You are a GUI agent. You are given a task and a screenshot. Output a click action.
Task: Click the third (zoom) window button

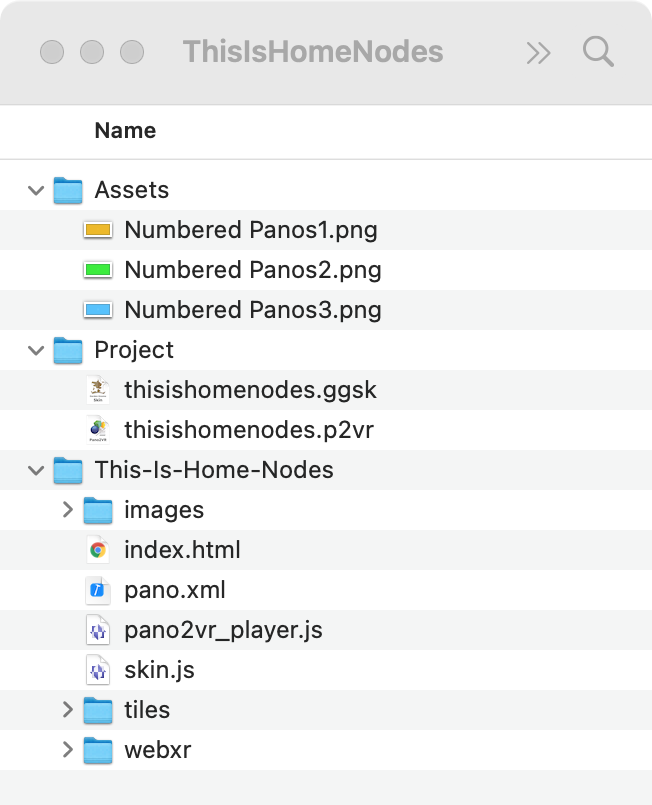click(x=132, y=52)
